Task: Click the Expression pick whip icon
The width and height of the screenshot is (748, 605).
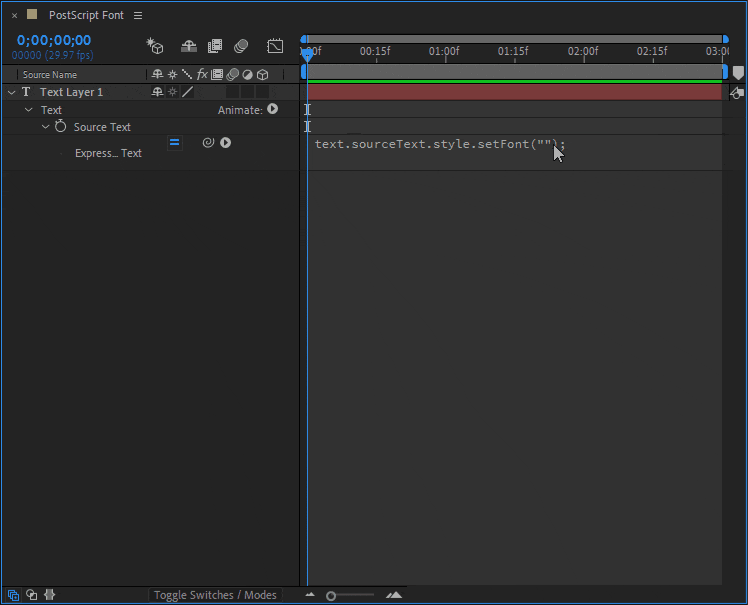Action: click(208, 142)
